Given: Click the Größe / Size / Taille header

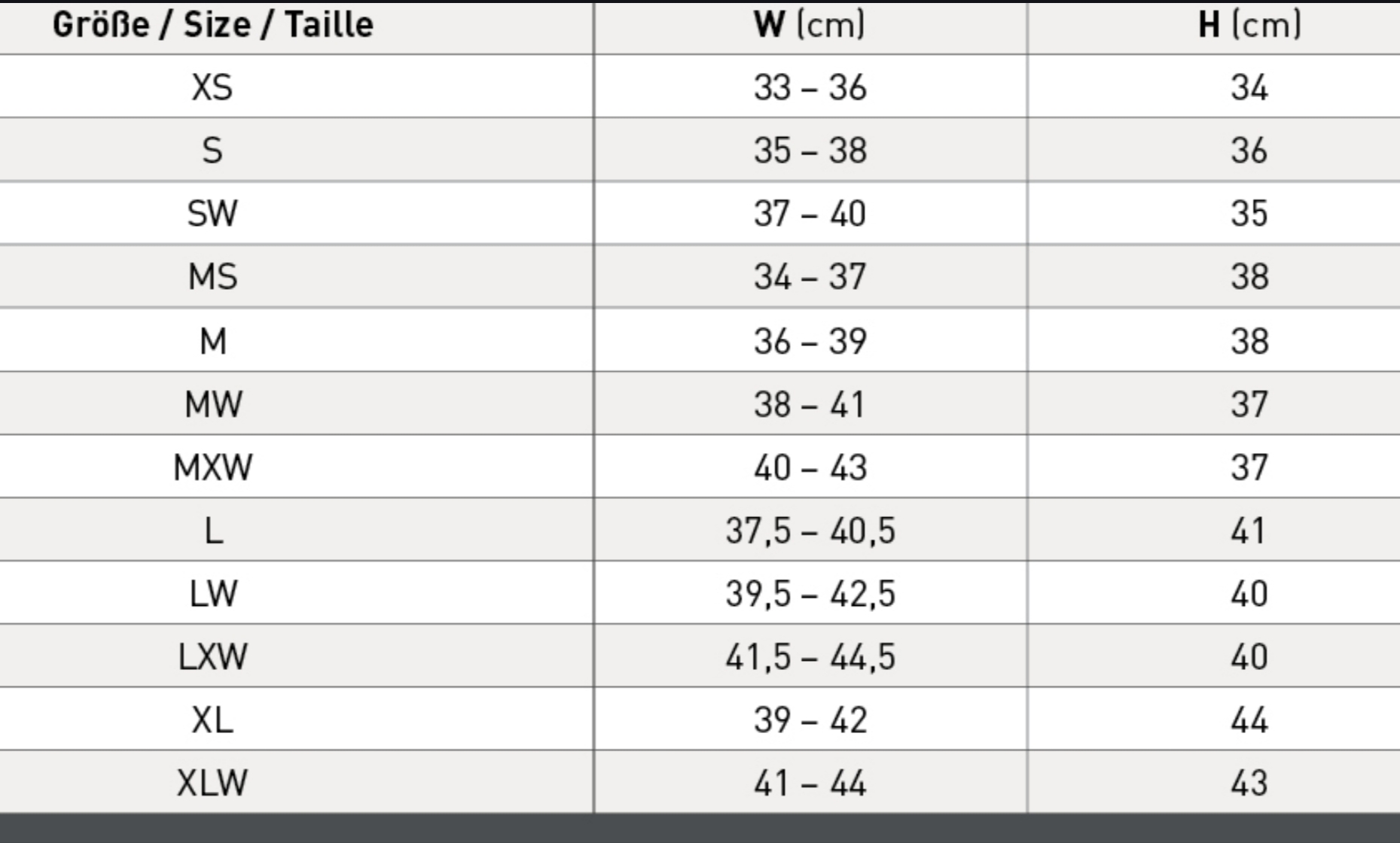Looking at the screenshot, I should pos(213,25).
